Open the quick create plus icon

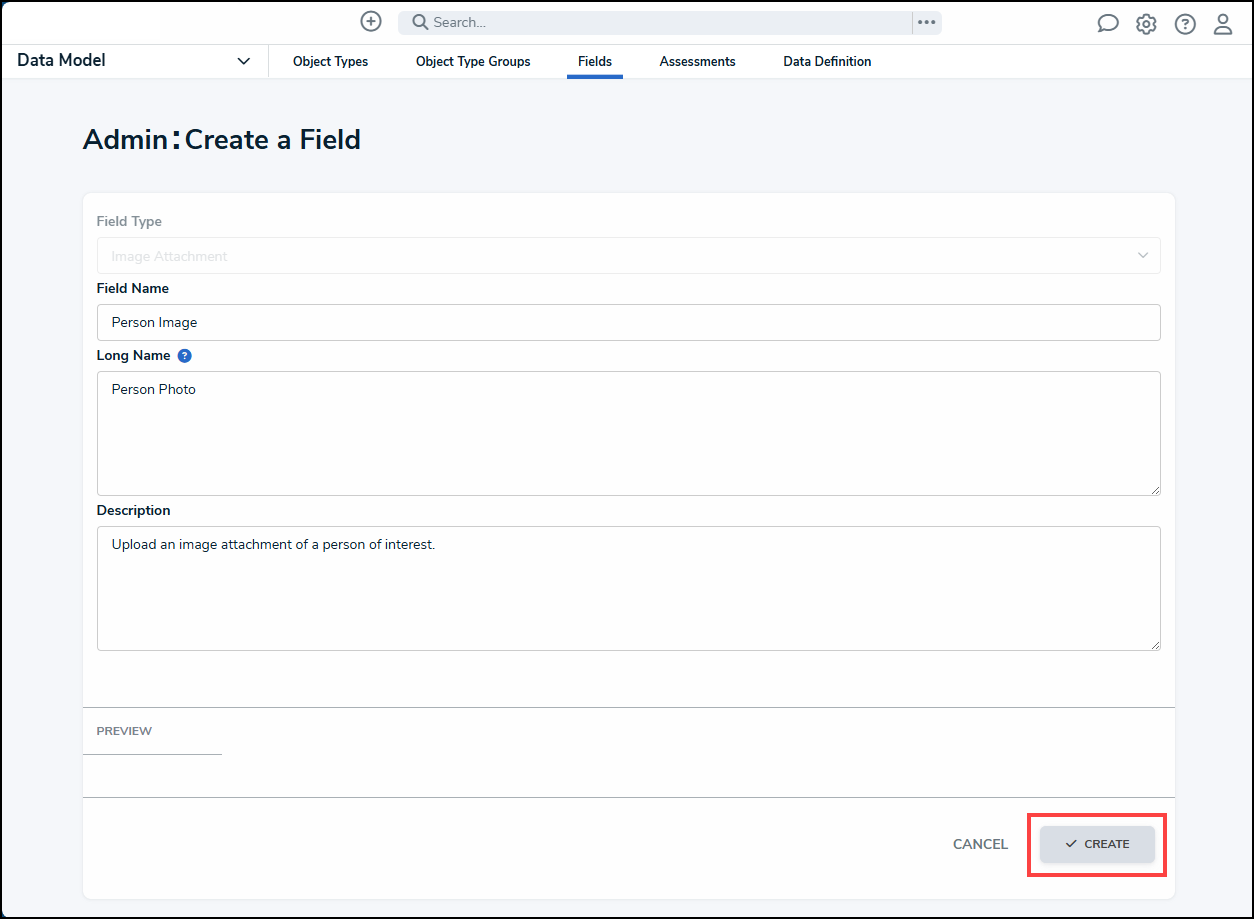371,21
